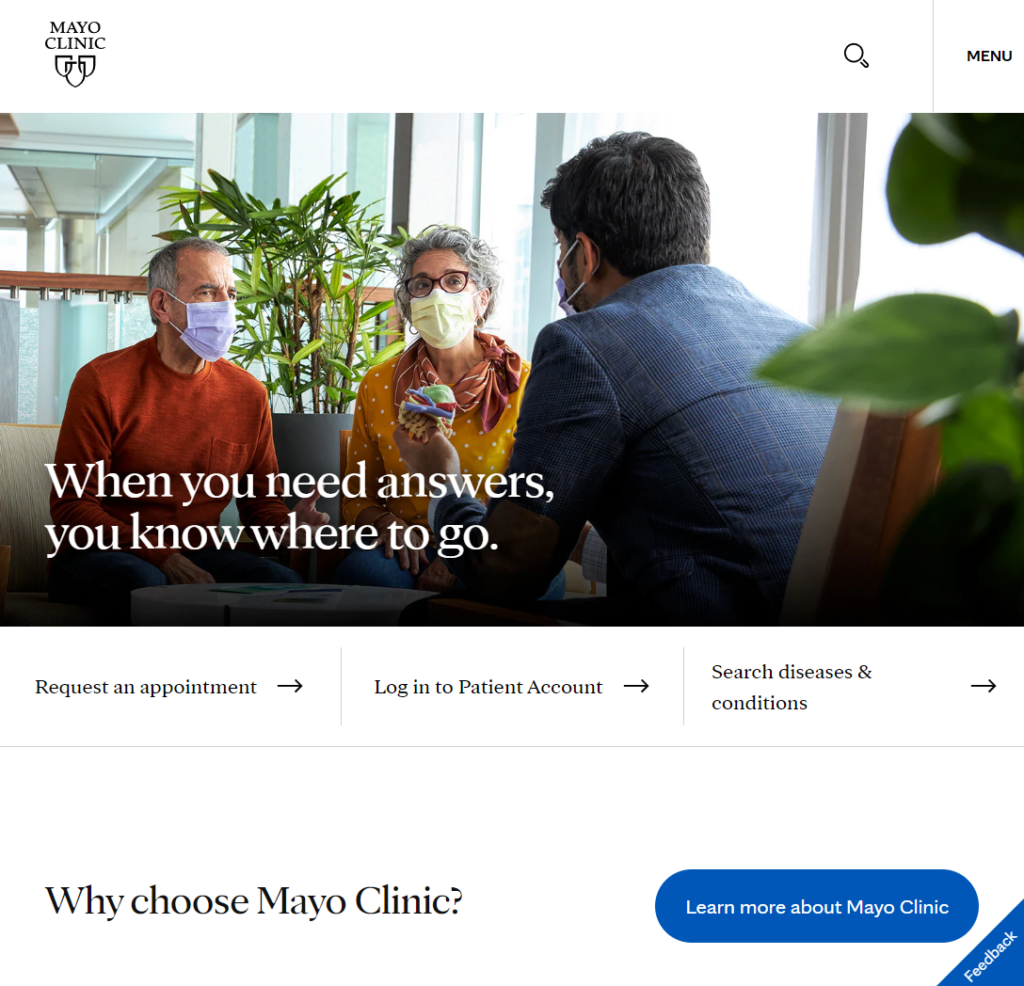Click the arrow beside Request an appointment
Viewport: 1024px width, 986px height.
click(x=290, y=686)
